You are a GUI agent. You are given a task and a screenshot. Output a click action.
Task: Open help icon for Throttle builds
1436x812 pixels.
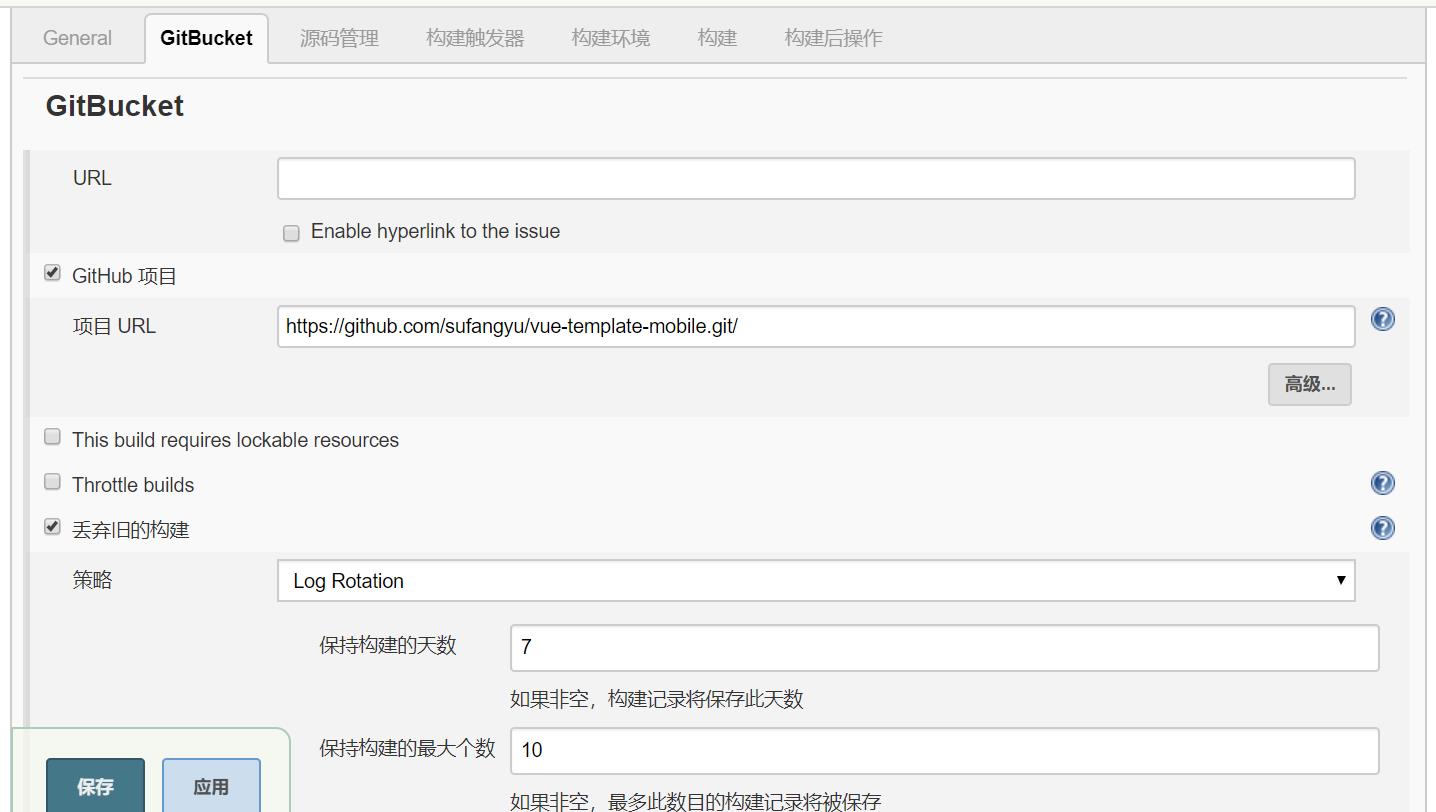[x=1382, y=483]
